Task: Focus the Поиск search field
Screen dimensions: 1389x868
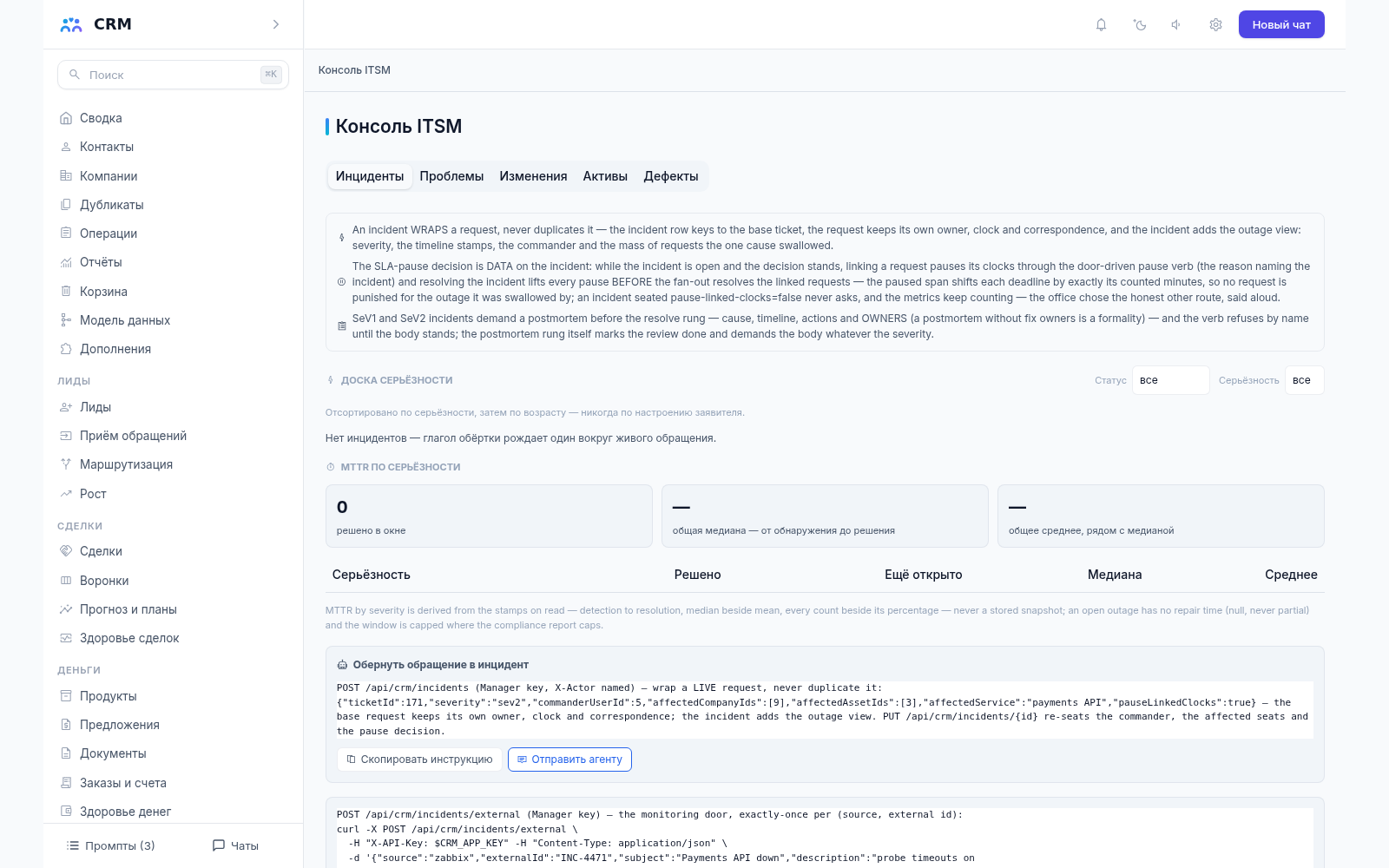Action: tap(173, 75)
